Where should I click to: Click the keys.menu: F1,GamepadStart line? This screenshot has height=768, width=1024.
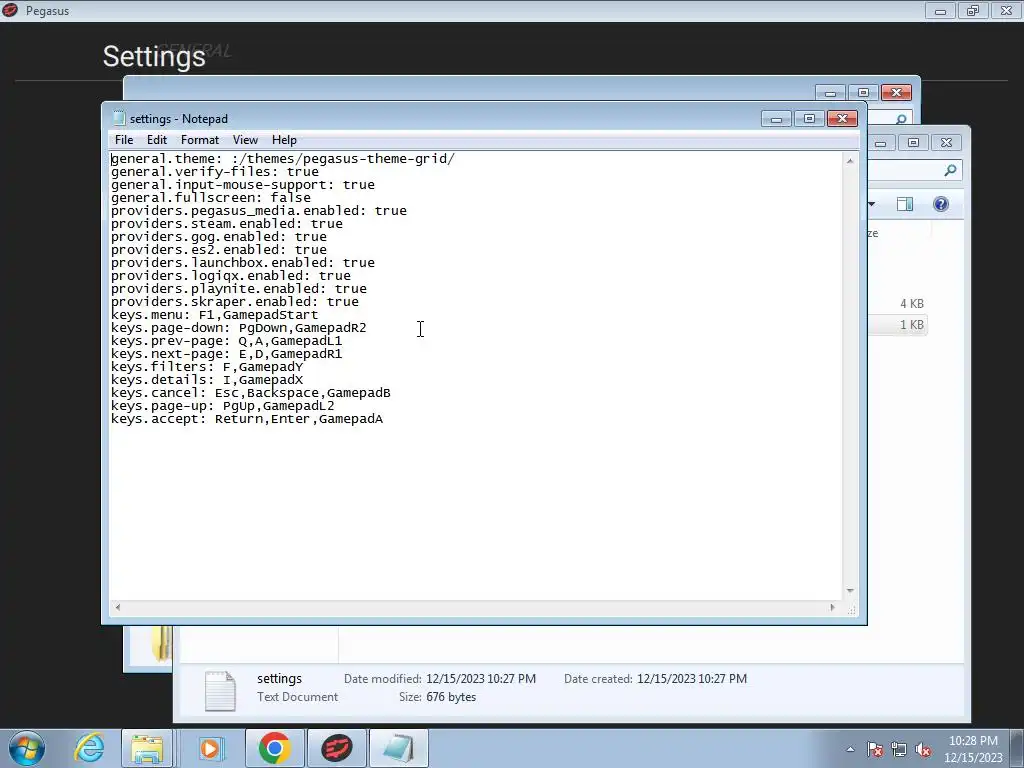214,314
